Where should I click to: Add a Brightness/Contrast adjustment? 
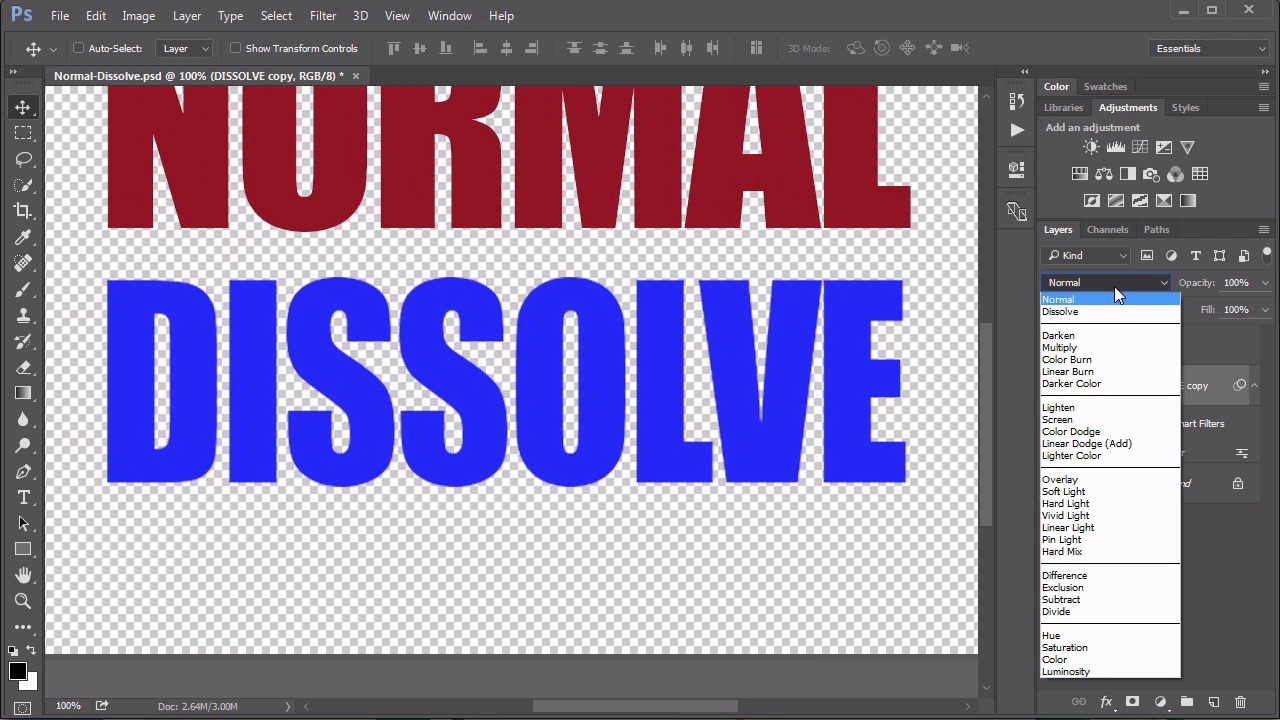pos(1091,147)
